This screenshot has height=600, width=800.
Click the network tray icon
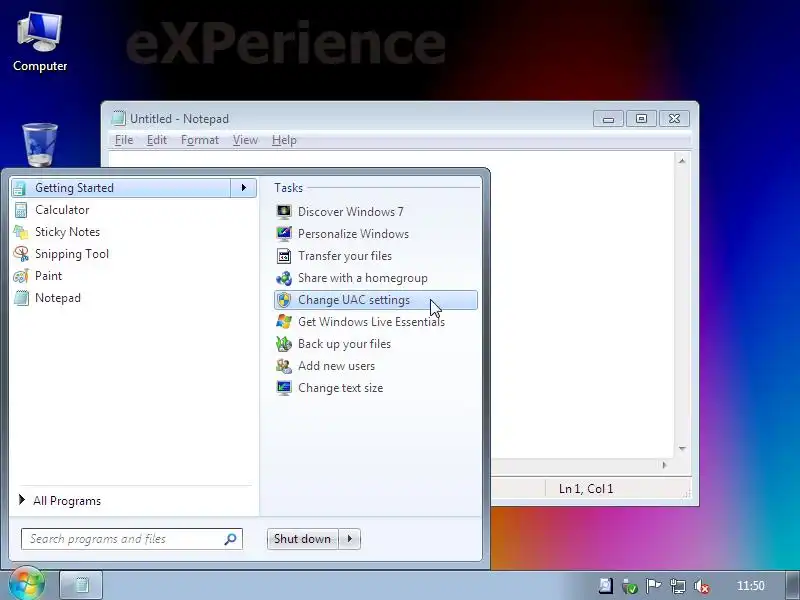point(678,586)
